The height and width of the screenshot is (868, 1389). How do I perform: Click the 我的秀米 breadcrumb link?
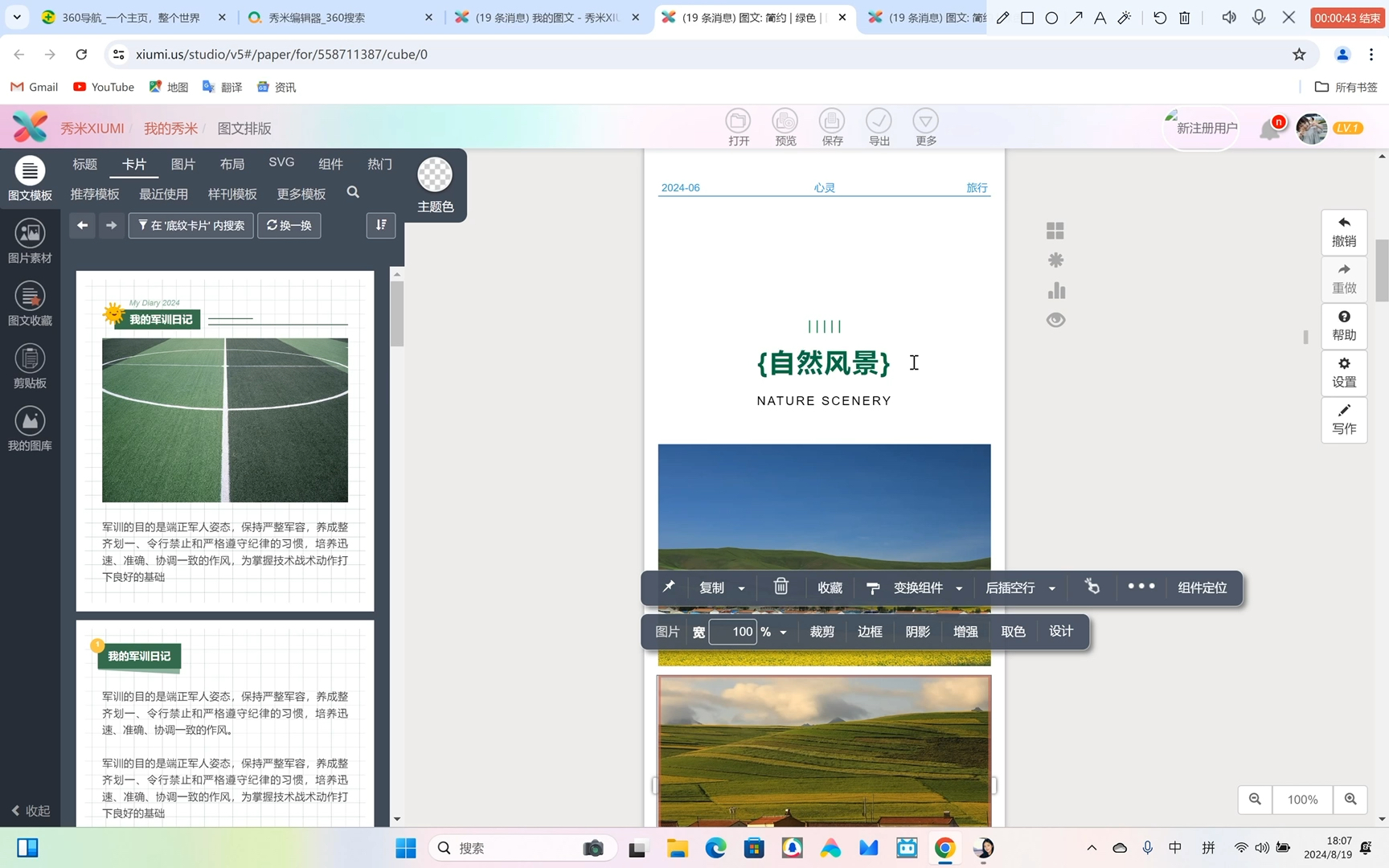coord(170,129)
